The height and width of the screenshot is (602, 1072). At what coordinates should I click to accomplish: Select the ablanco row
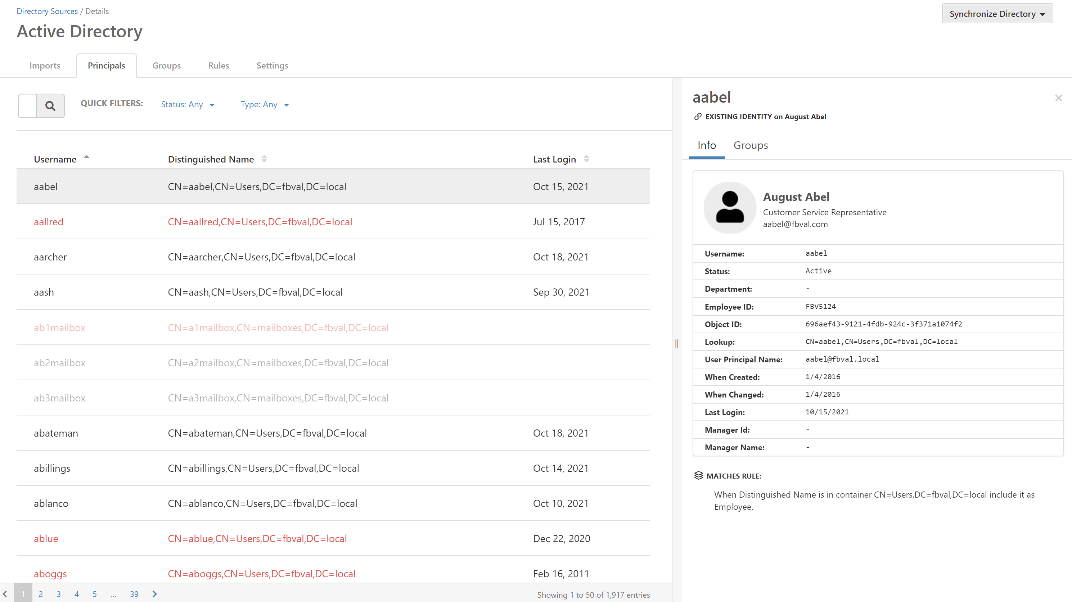333,504
